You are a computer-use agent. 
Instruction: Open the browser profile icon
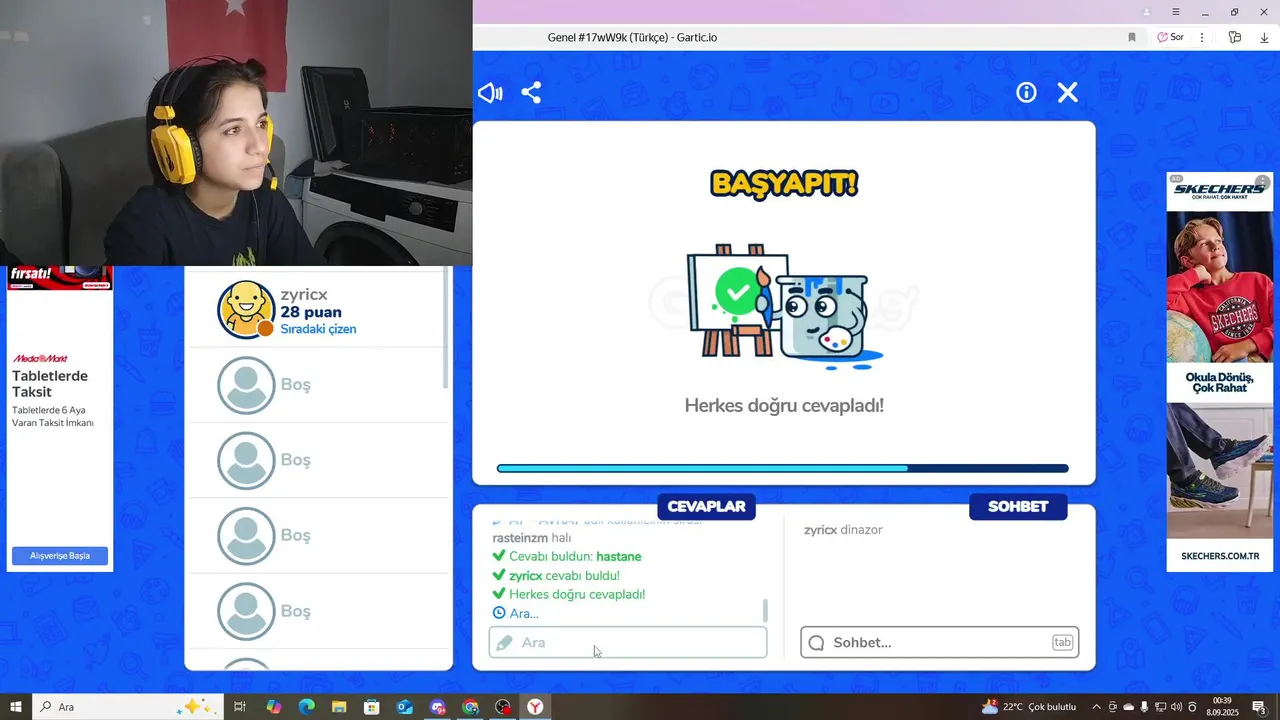click(1147, 12)
